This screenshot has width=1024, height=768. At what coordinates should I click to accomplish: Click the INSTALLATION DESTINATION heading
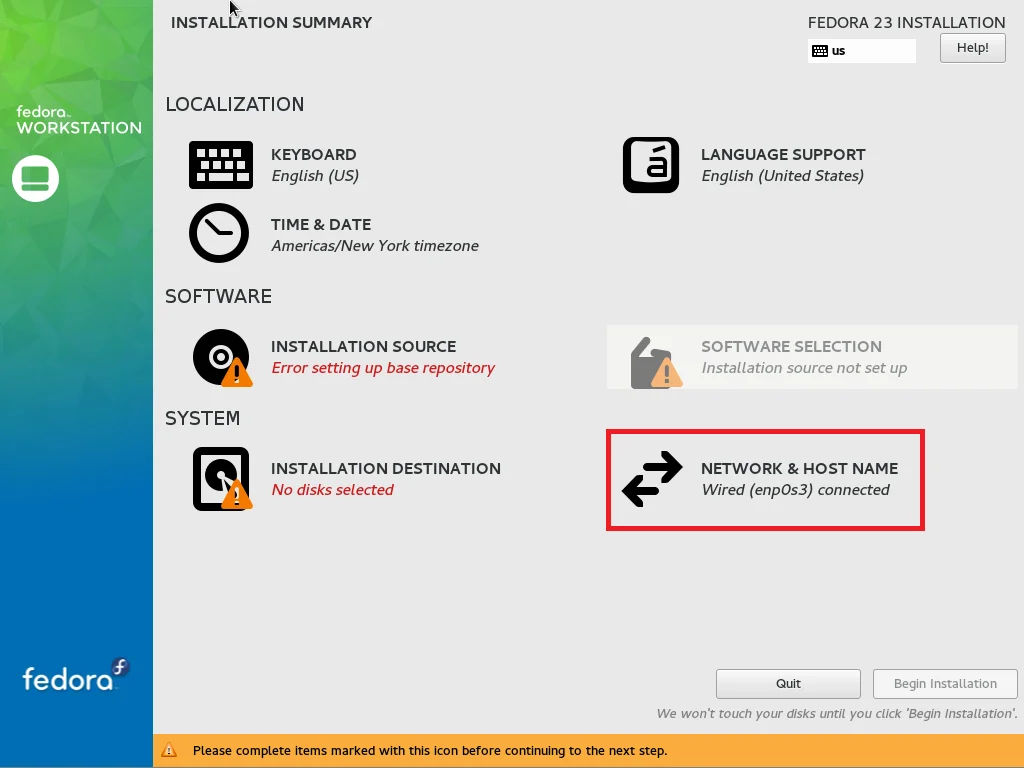click(385, 469)
